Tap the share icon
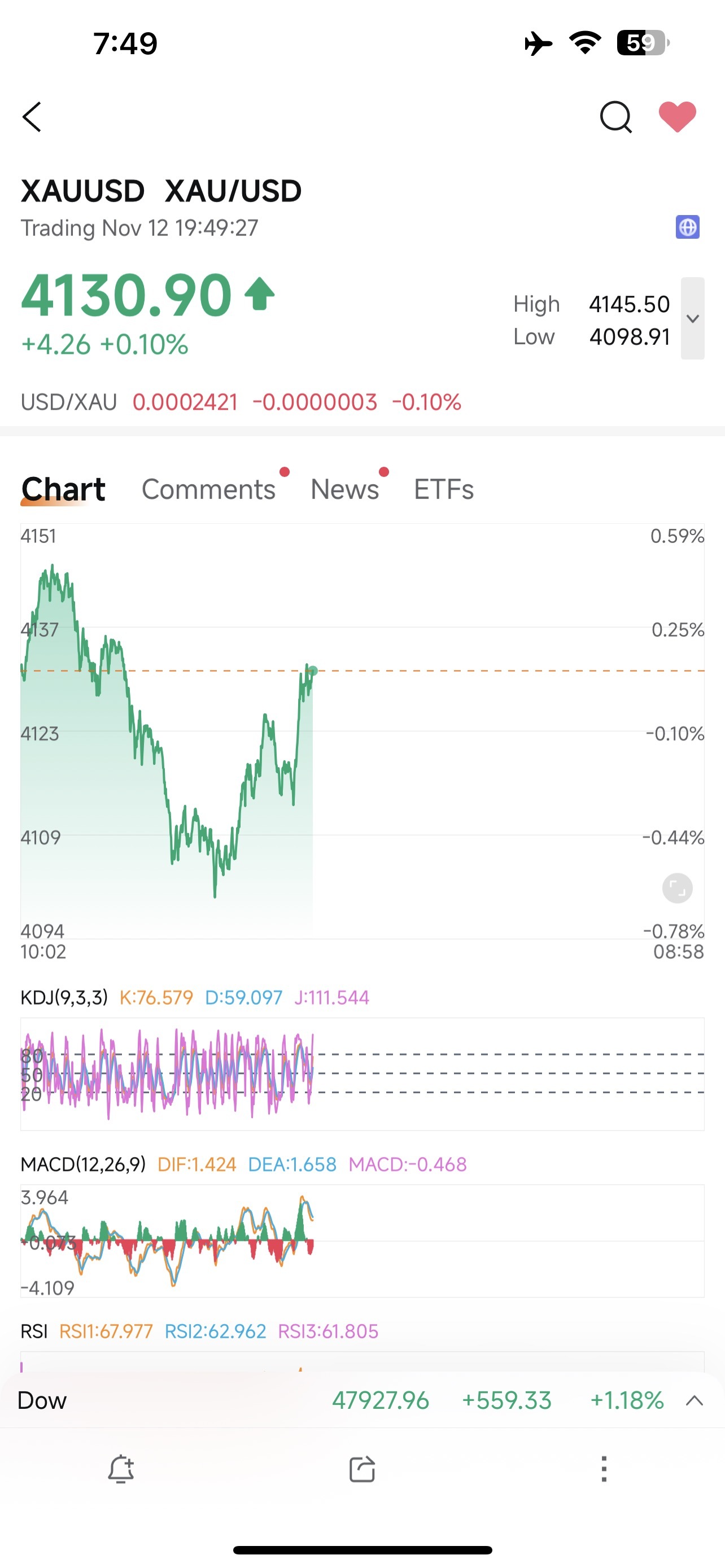725x1568 pixels. [x=362, y=1469]
